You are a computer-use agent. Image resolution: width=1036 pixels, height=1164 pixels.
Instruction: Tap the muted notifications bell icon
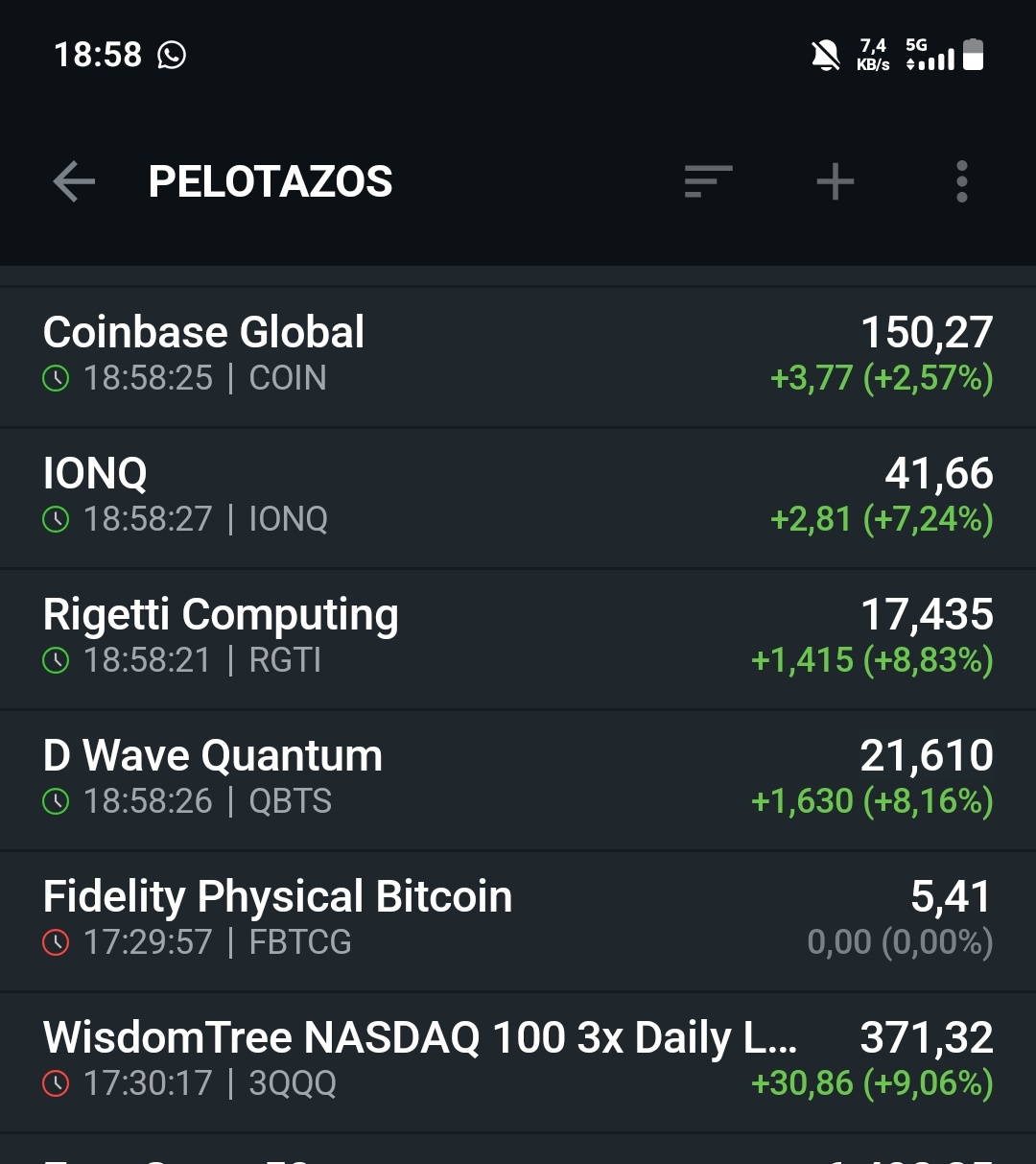[825, 56]
